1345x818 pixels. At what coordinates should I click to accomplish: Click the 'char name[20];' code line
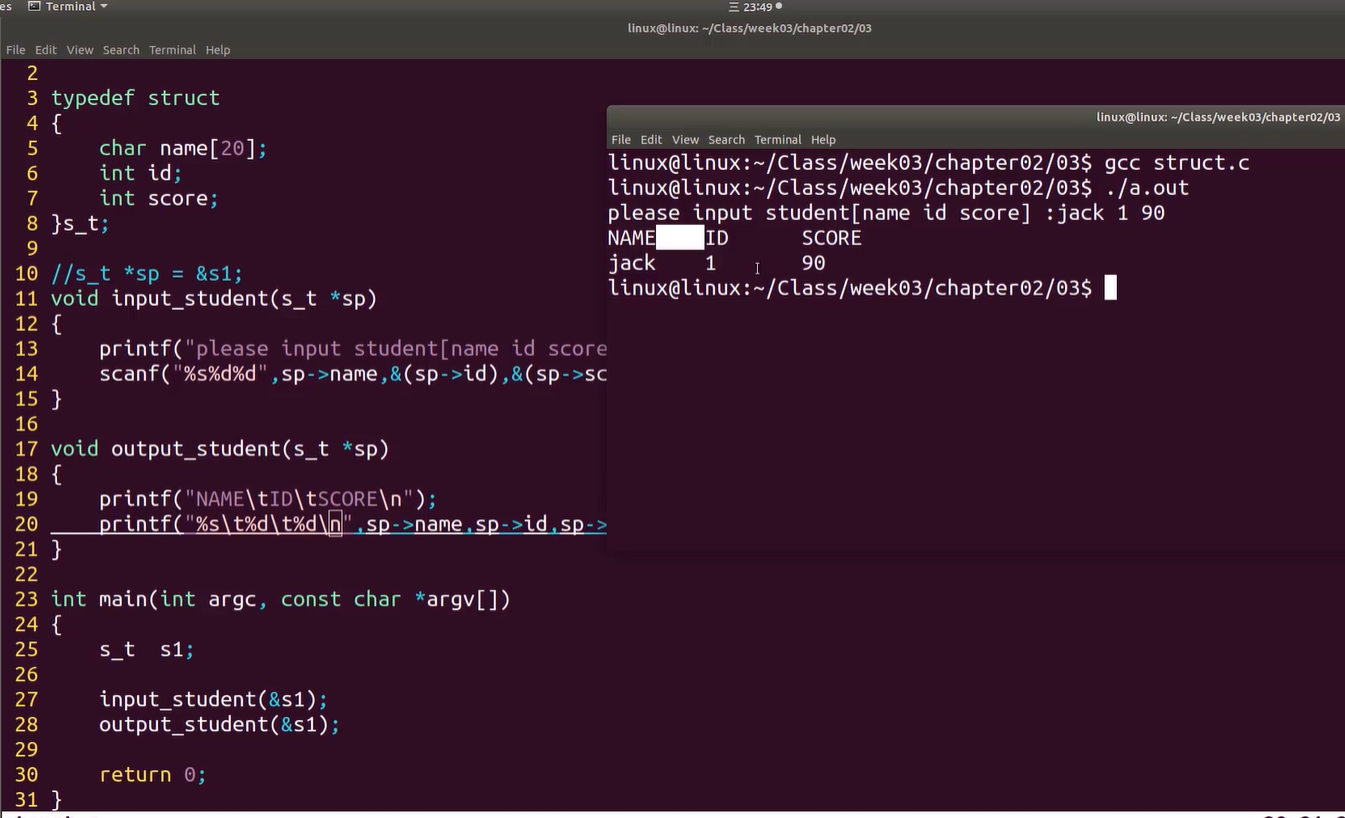(x=183, y=148)
